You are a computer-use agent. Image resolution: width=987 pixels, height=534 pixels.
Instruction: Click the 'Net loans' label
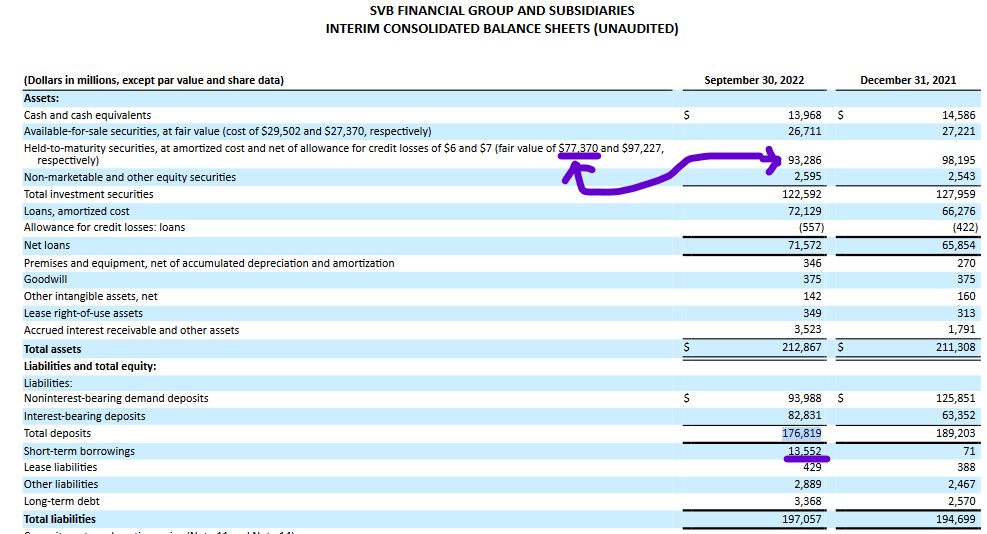(x=47, y=246)
